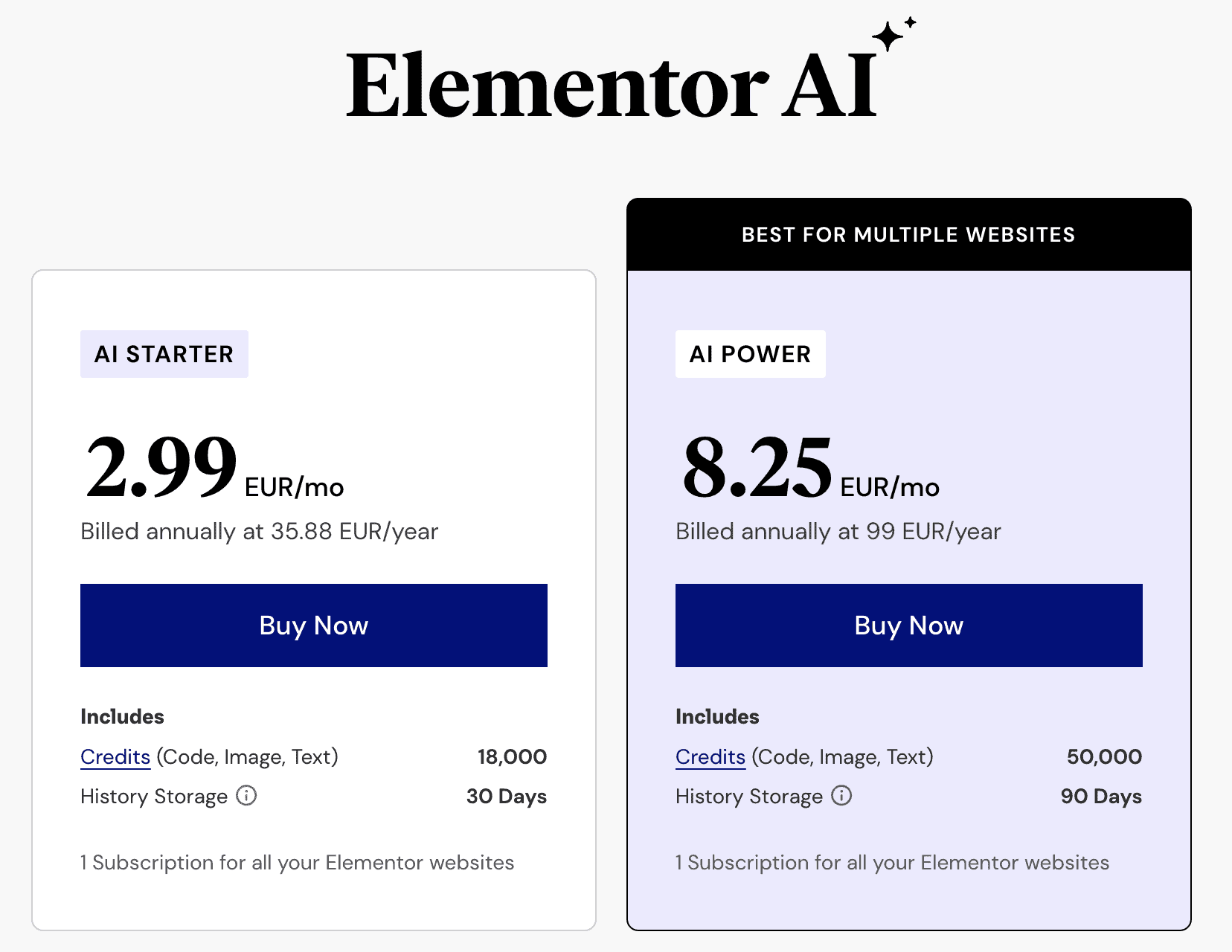Click the 2.99 EUR/mo price

[215, 468]
